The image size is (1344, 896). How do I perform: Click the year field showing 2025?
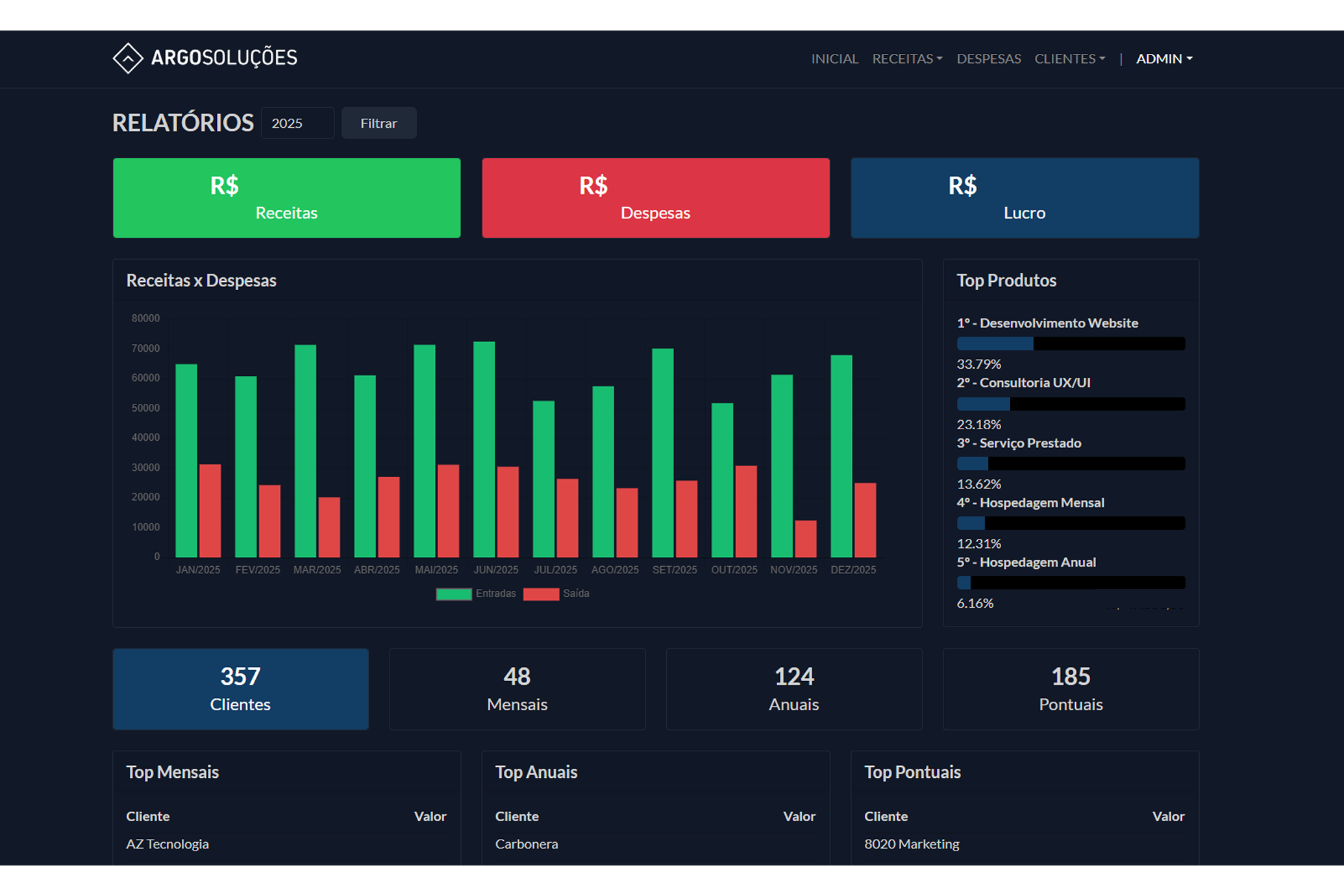pyautogui.click(x=297, y=123)
